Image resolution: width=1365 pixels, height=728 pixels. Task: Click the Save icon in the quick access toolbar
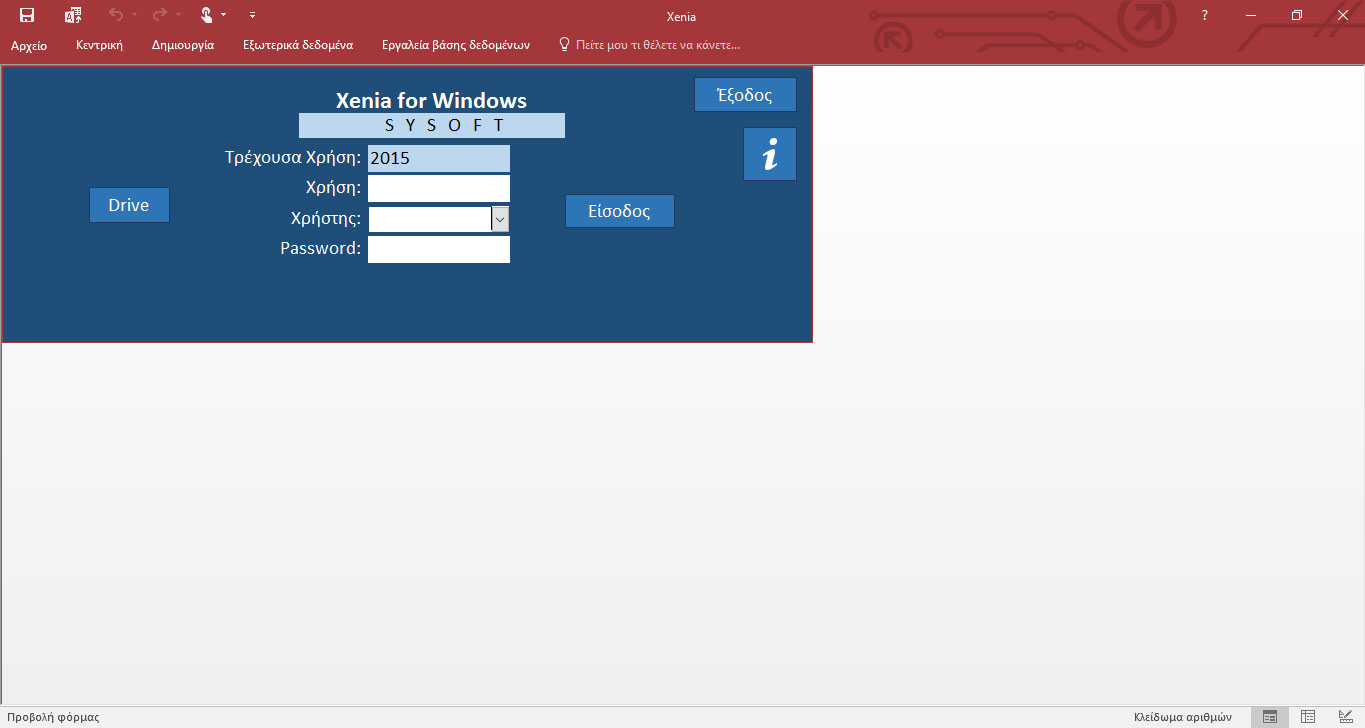(x=27, y=15)
